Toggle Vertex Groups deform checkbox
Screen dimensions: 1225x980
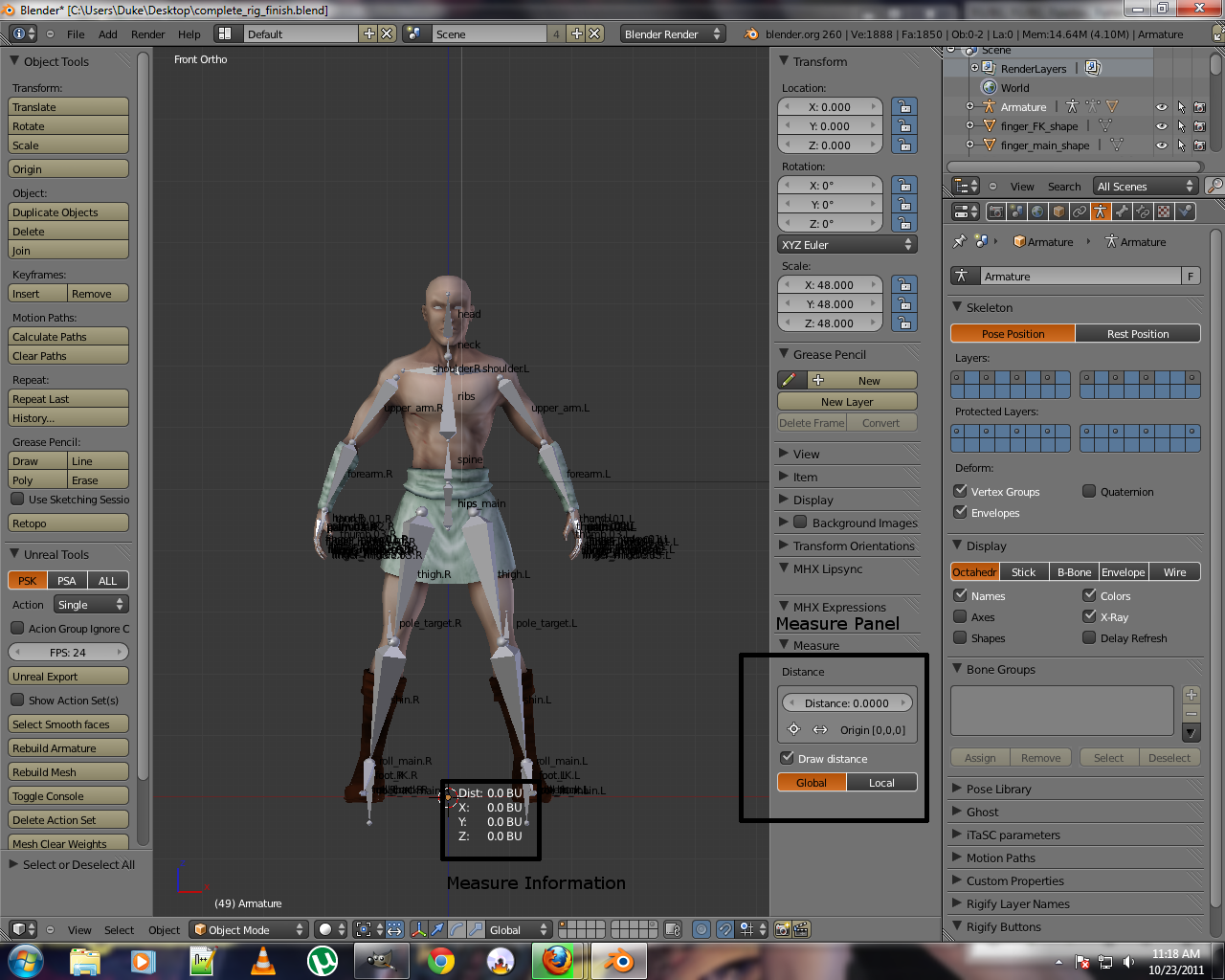pyautogui.click(x=960, y=491)
